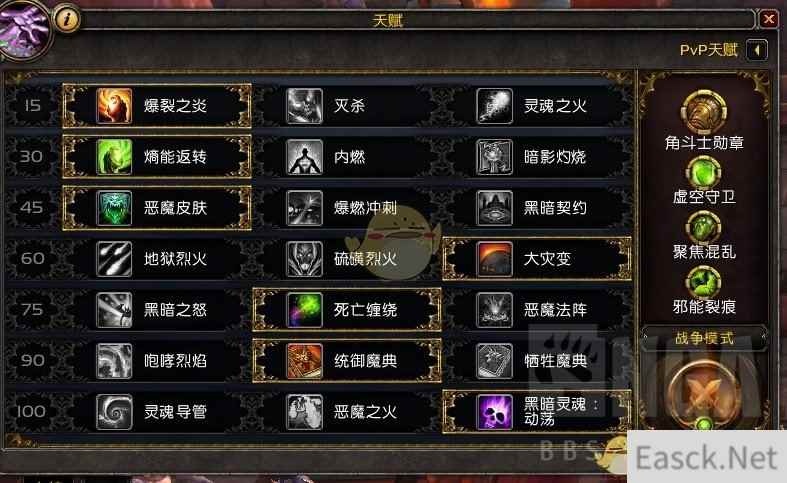Toggle the 虚空守卫 PvP talent slot
The height and width of the screenshot is (483, 787).
click(704, 172)
